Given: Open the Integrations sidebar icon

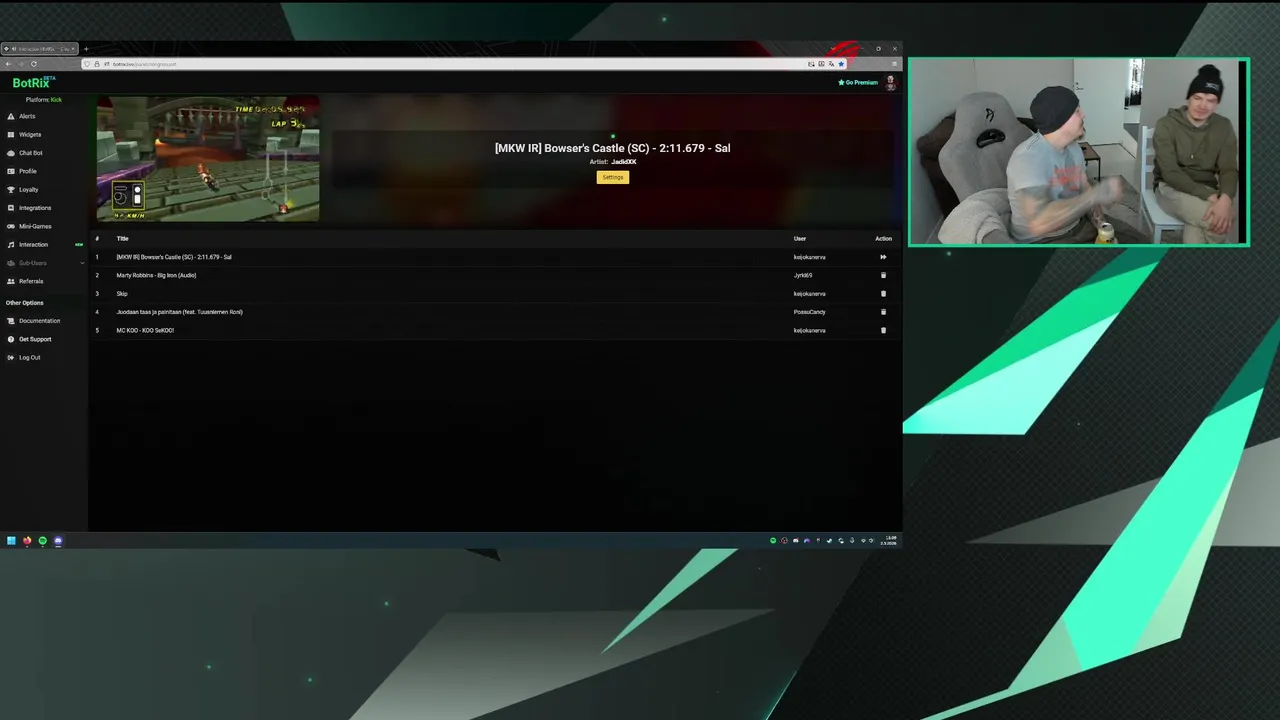Looking at the screenshot, I should pyautogui.click(x=10, y=208).
